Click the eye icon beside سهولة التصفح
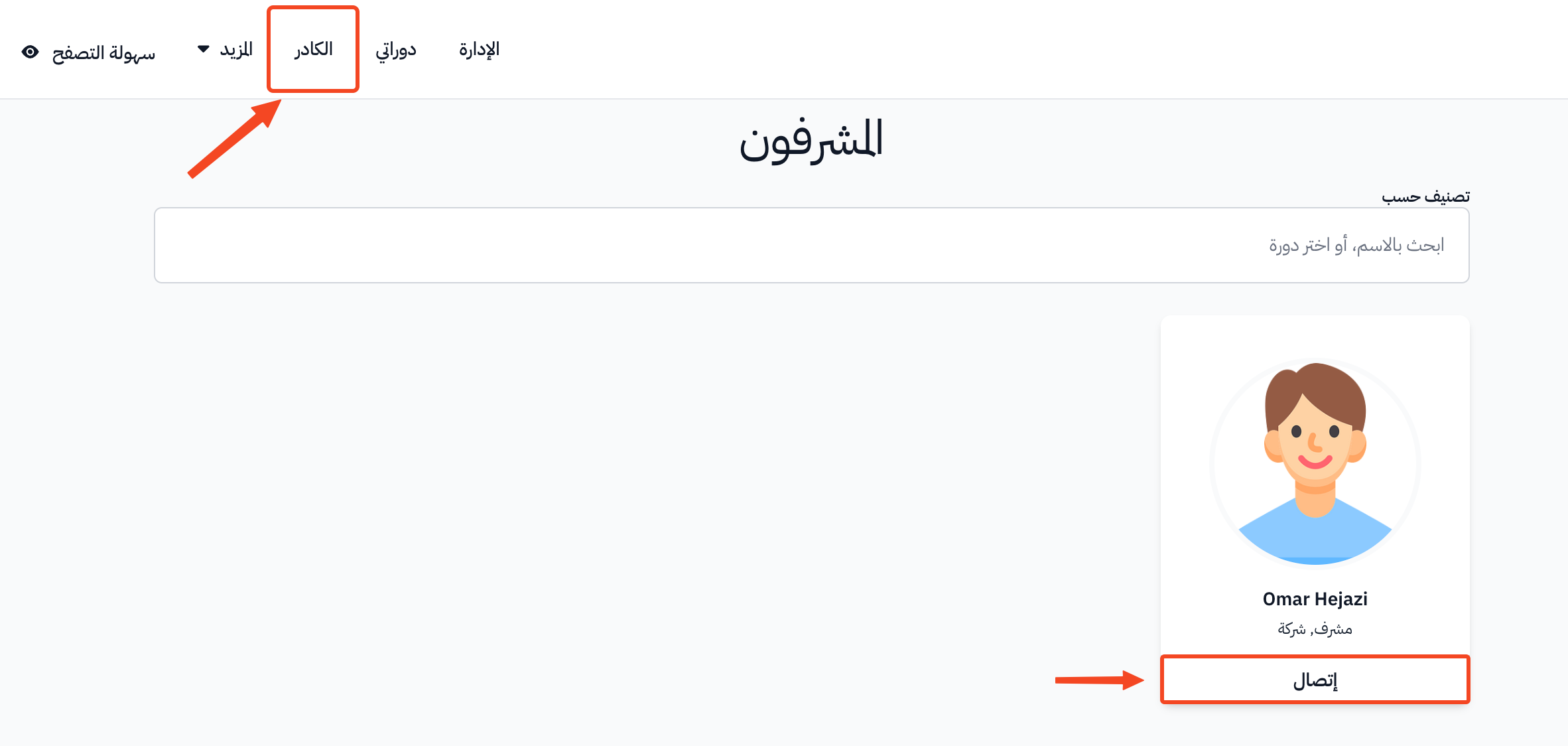This screenshot has width=1568, height=746. [x=31, y=52]
